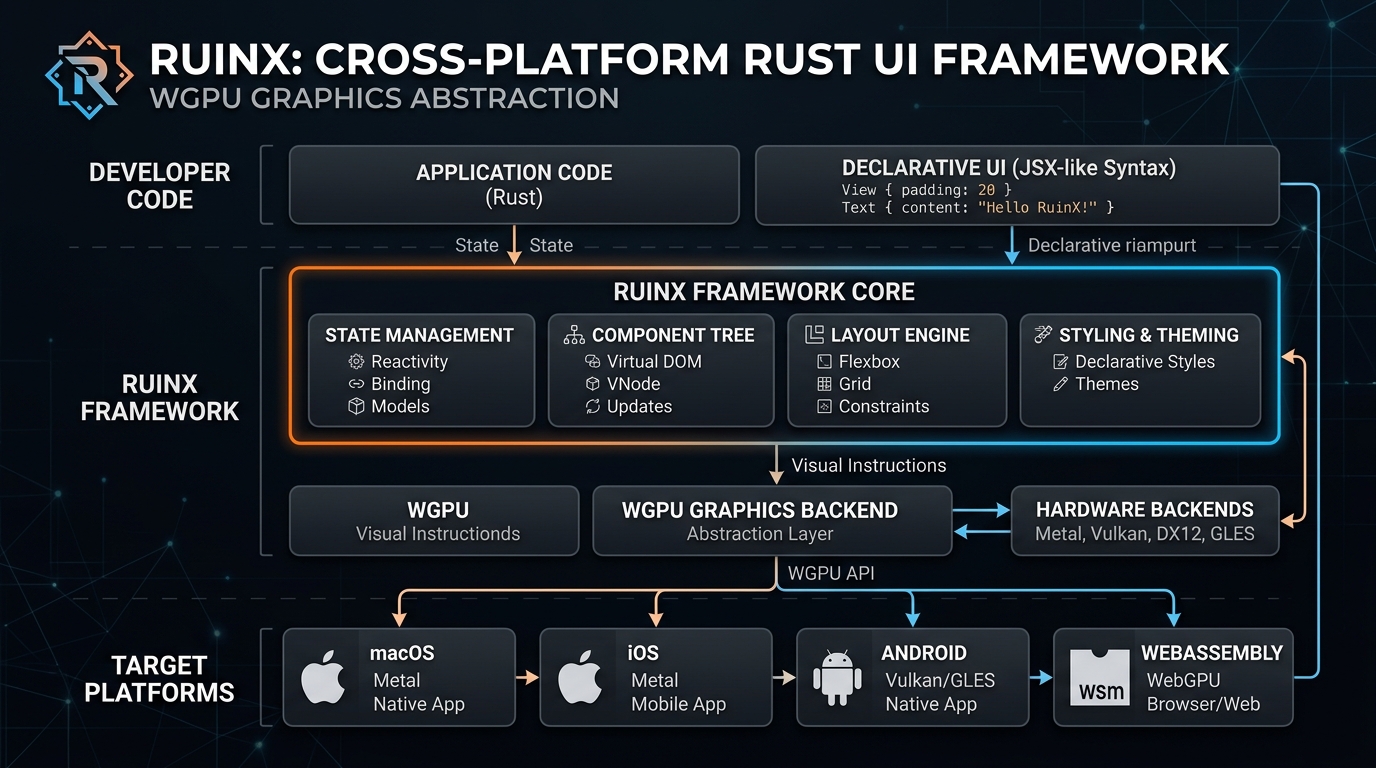This screenshot has width=1376, height=768.
Task: Click the "Mobile App" text in iOS card
Action: click(x=679, y=704)
